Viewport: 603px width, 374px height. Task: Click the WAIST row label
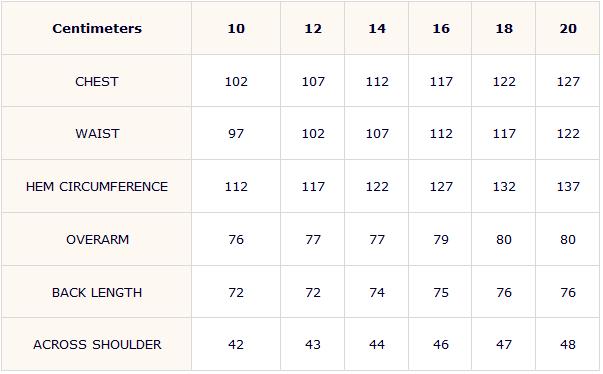click(x=97, y=134)
